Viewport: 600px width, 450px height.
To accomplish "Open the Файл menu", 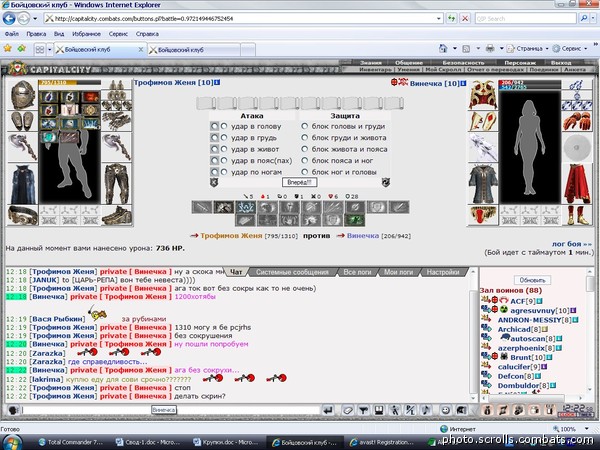I will coord(11,34).
